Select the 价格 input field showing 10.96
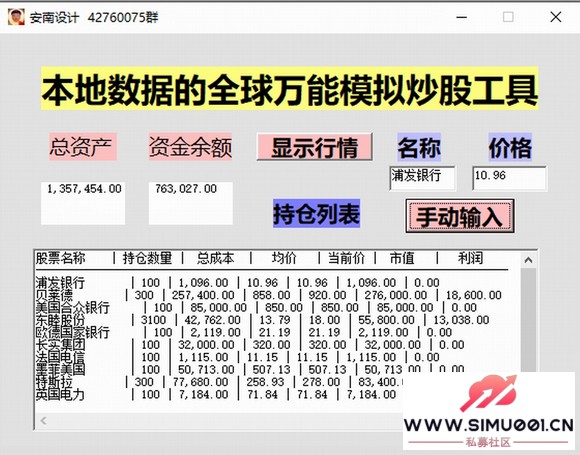 click(509, 178)
